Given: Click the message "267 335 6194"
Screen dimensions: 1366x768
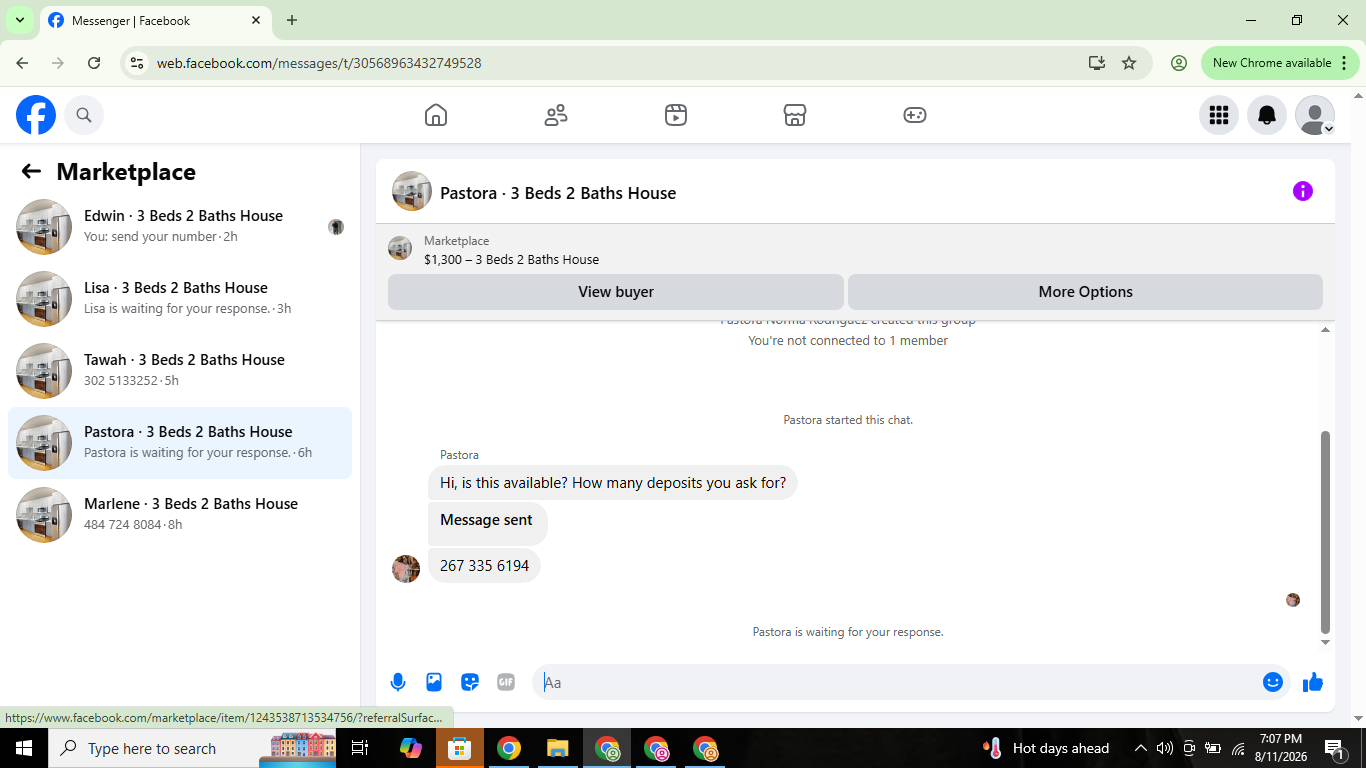Looking at the screenshot, I should point(484,566).
